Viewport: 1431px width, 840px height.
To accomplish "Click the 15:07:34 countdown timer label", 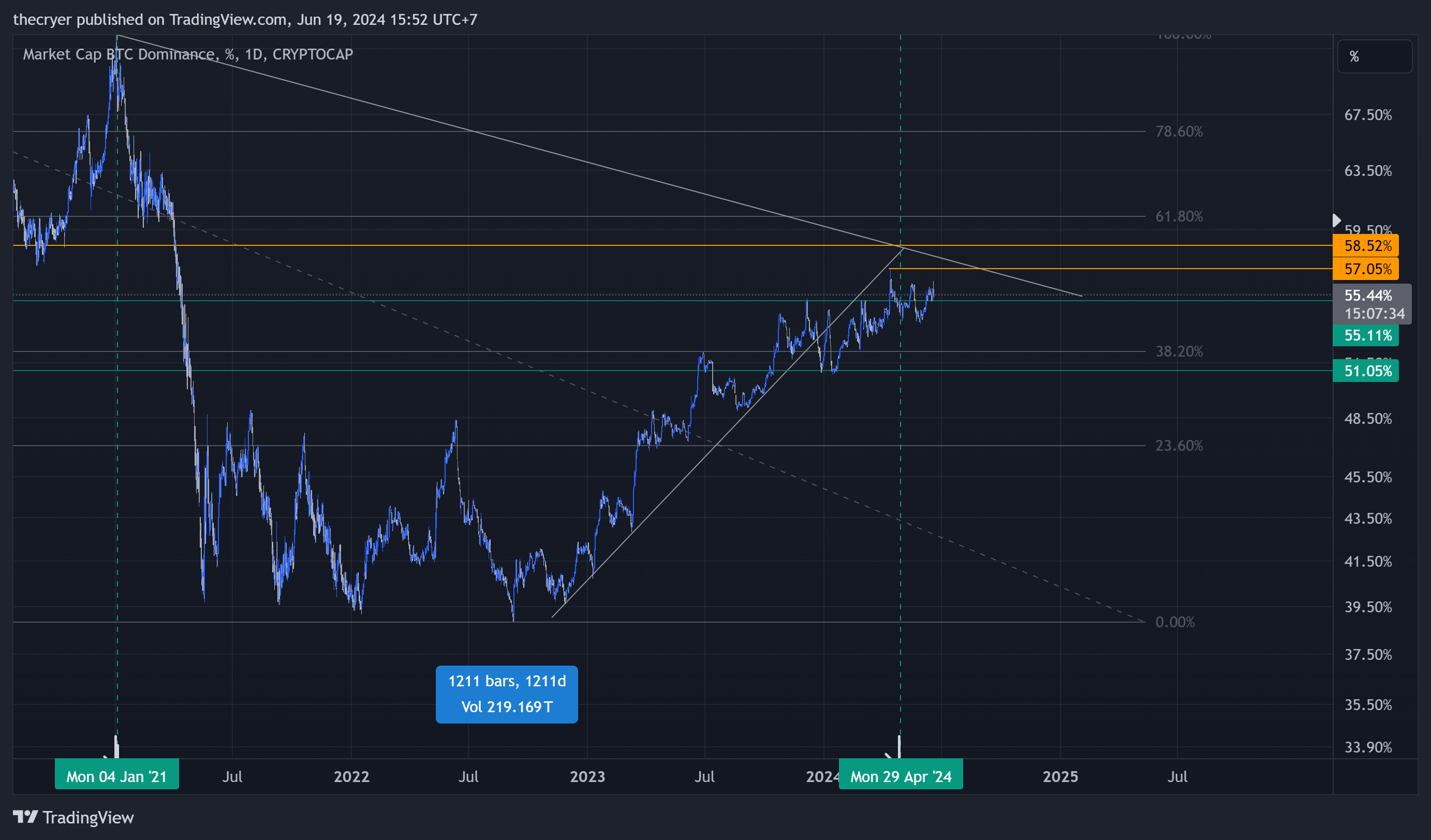I will [1374, 314].
